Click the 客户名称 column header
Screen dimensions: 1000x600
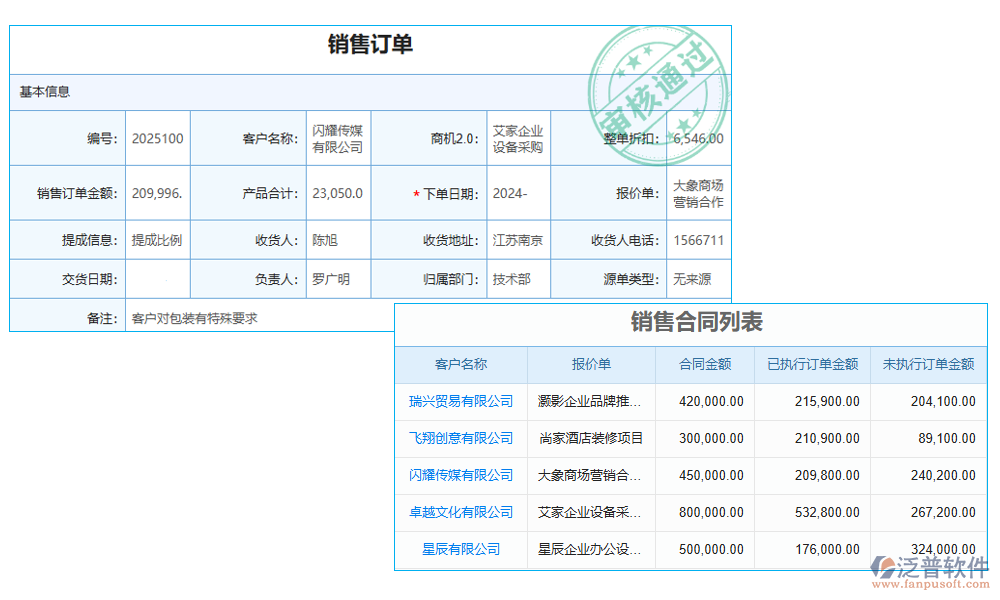[461, 364]
